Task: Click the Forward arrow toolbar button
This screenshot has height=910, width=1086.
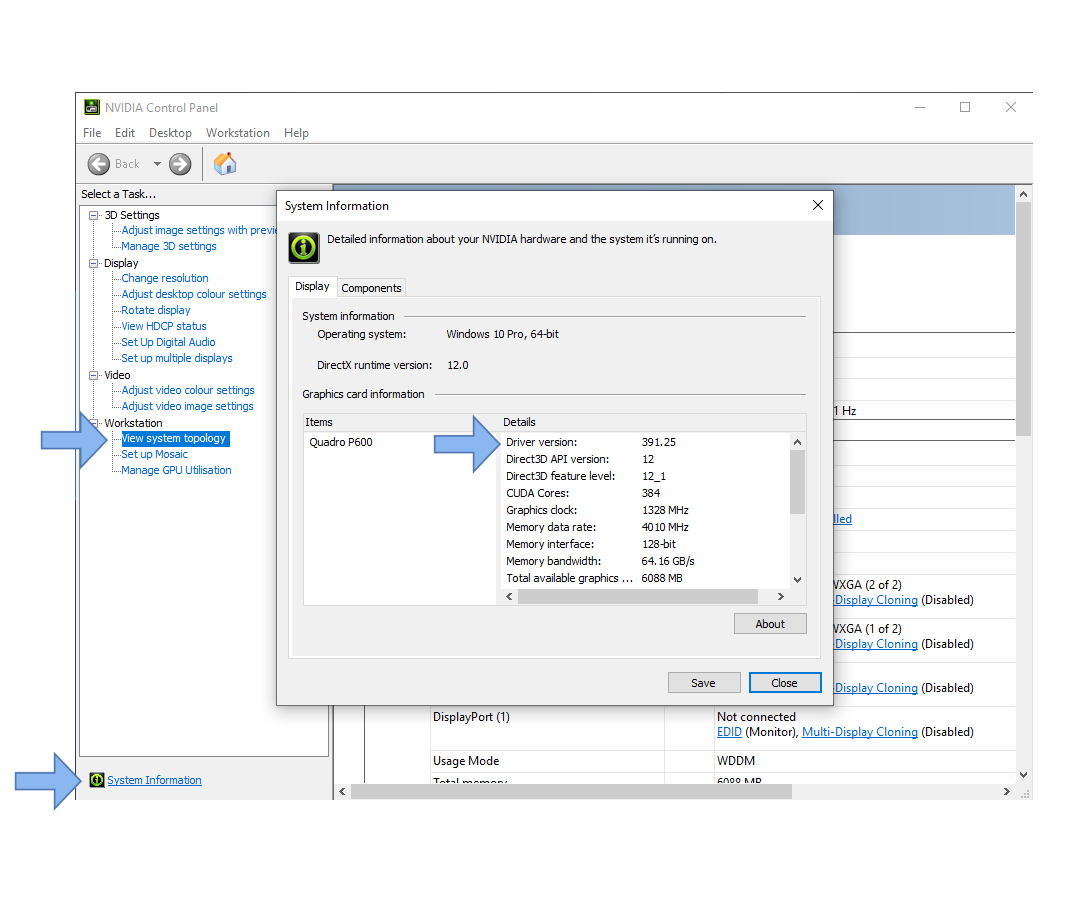Action: [180, 164]
